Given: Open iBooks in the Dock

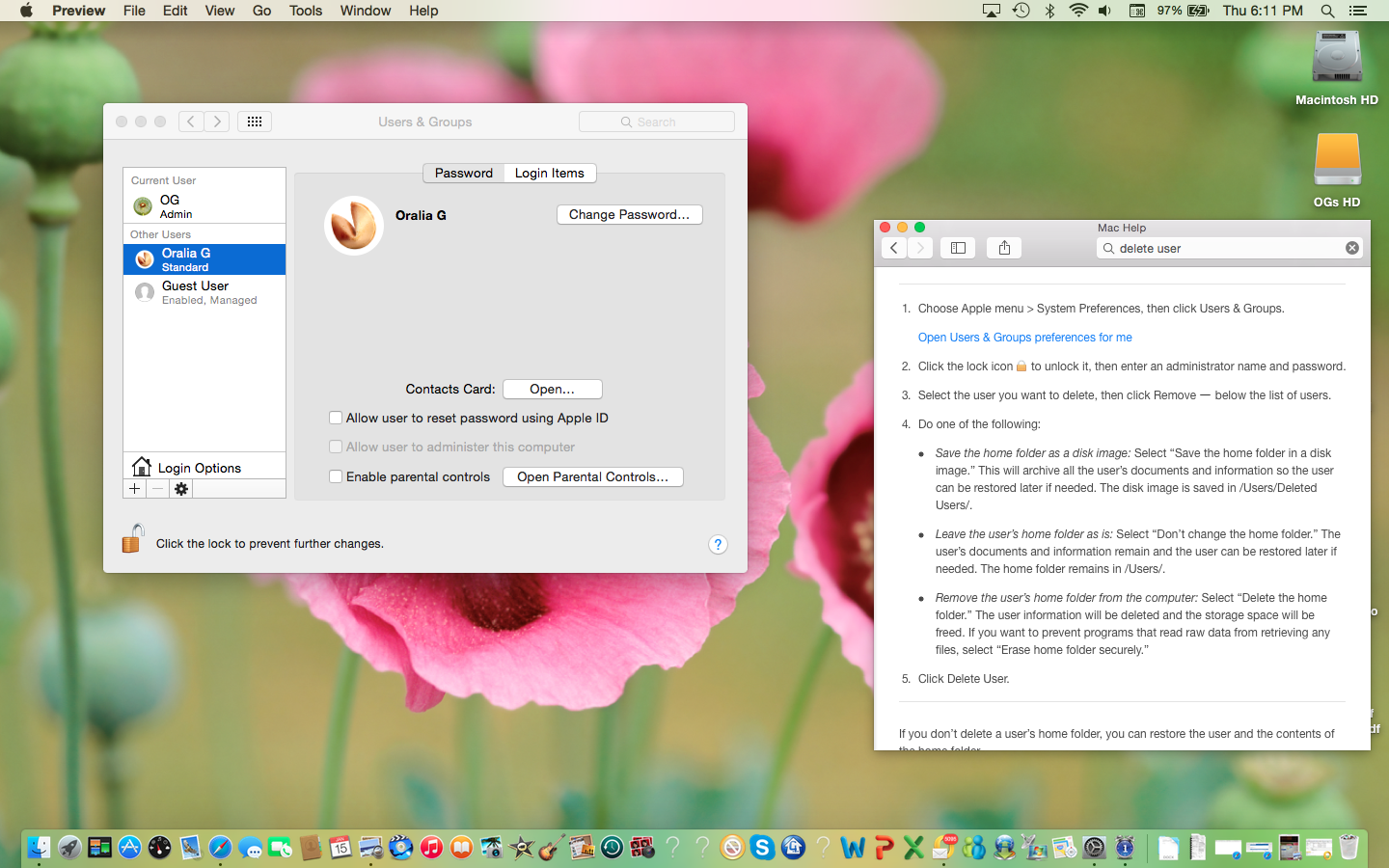Looking at the screenshot, I should 462,848.
